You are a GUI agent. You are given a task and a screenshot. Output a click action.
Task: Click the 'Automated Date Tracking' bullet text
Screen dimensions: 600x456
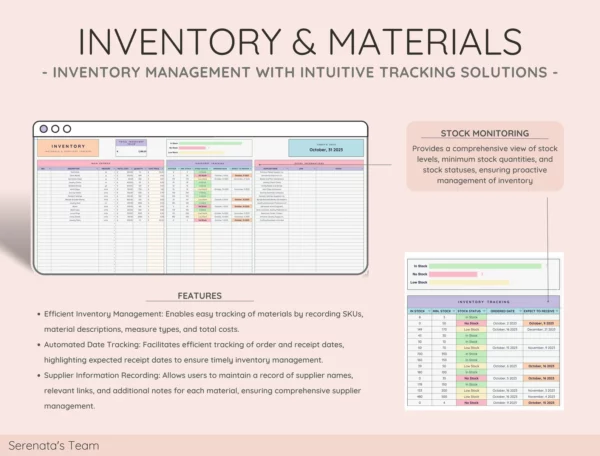pyautogui.click(x=194, y=352)
